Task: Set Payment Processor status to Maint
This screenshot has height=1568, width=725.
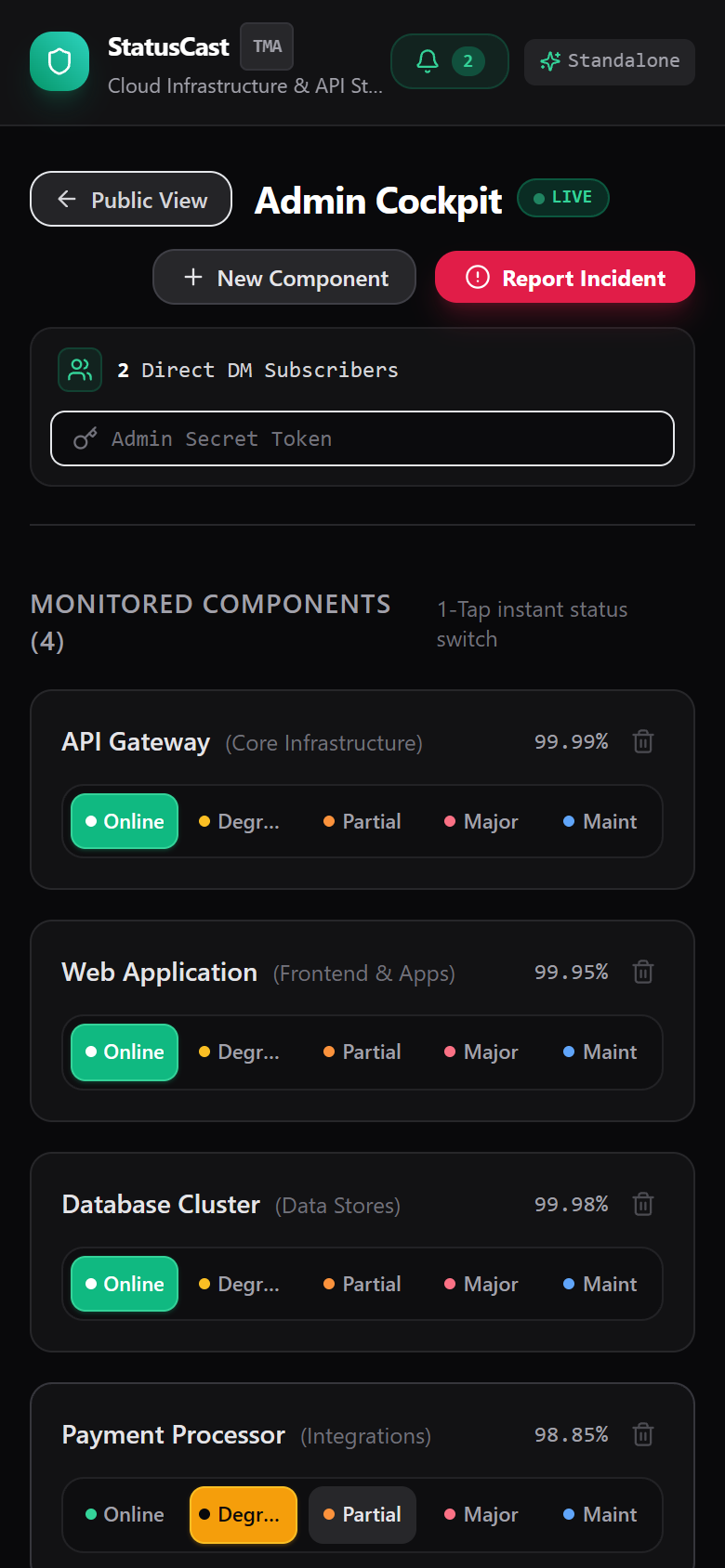Action: (x=600, y=1514)
